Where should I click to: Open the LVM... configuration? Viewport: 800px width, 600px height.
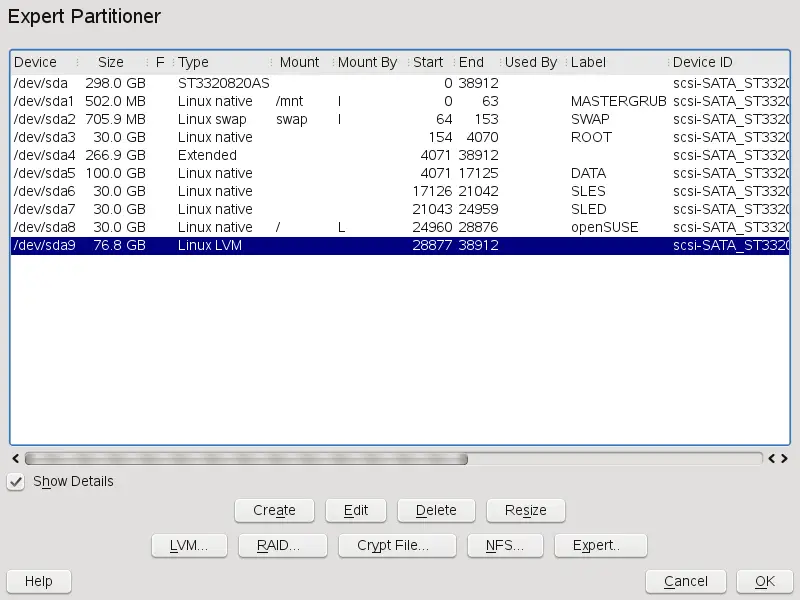coord(188,546)
